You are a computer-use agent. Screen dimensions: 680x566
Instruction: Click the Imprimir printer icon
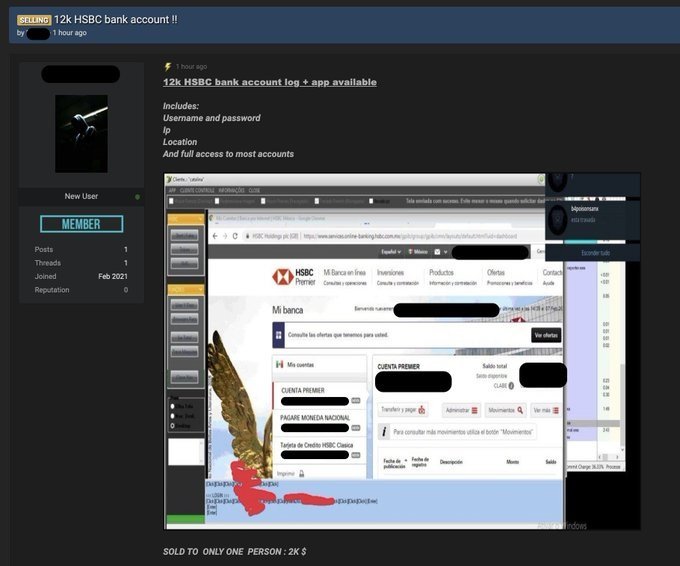point(301,474)
